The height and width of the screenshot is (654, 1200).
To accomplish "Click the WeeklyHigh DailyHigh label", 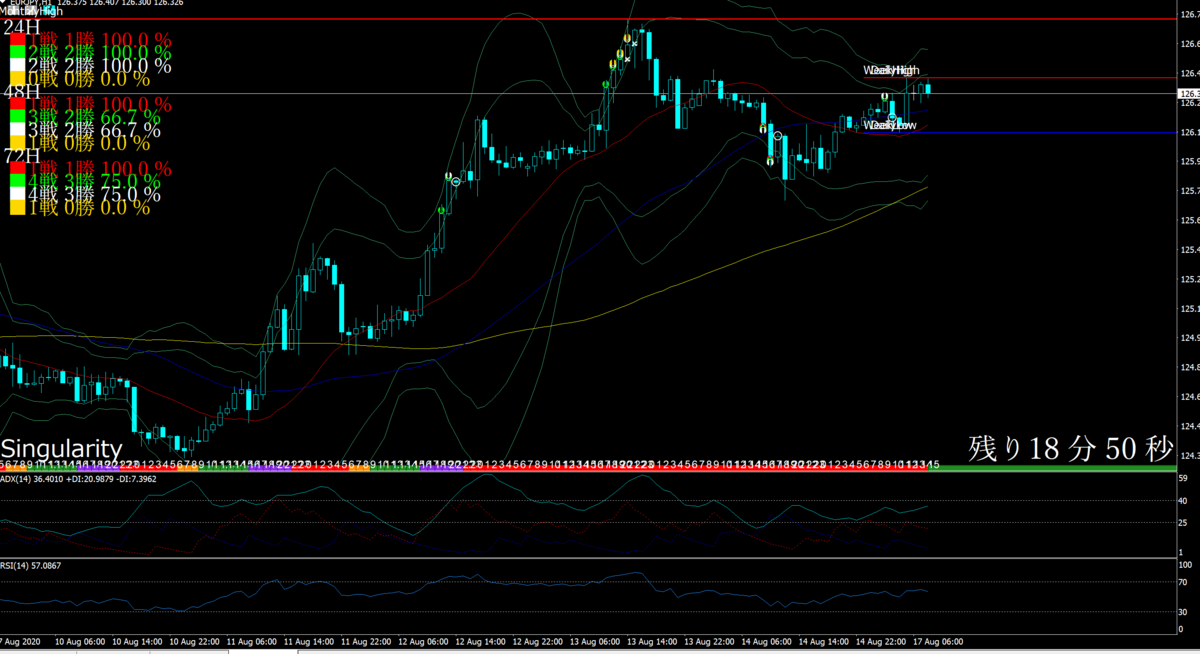I will click(891, 70).
